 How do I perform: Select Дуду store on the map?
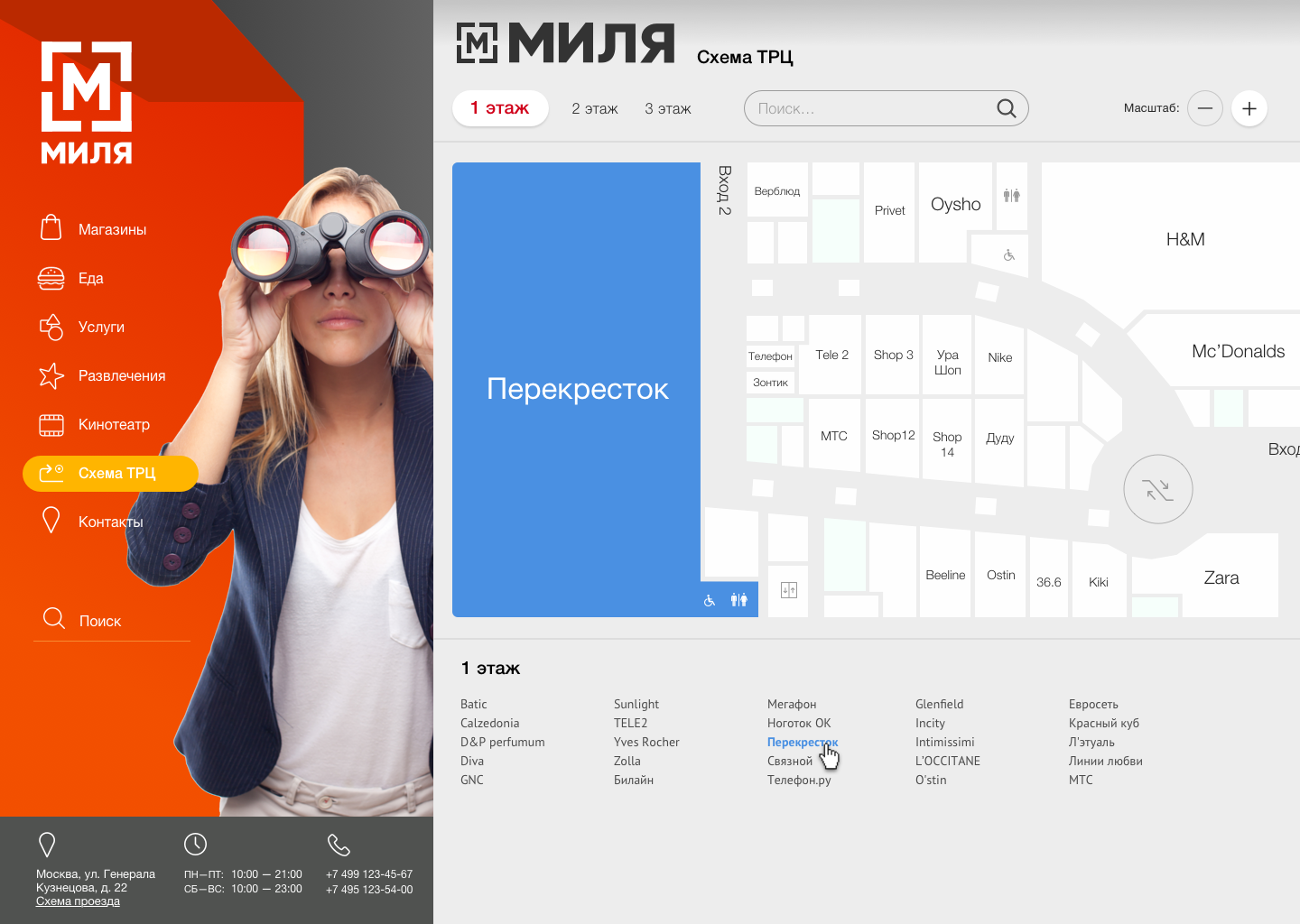999,439
